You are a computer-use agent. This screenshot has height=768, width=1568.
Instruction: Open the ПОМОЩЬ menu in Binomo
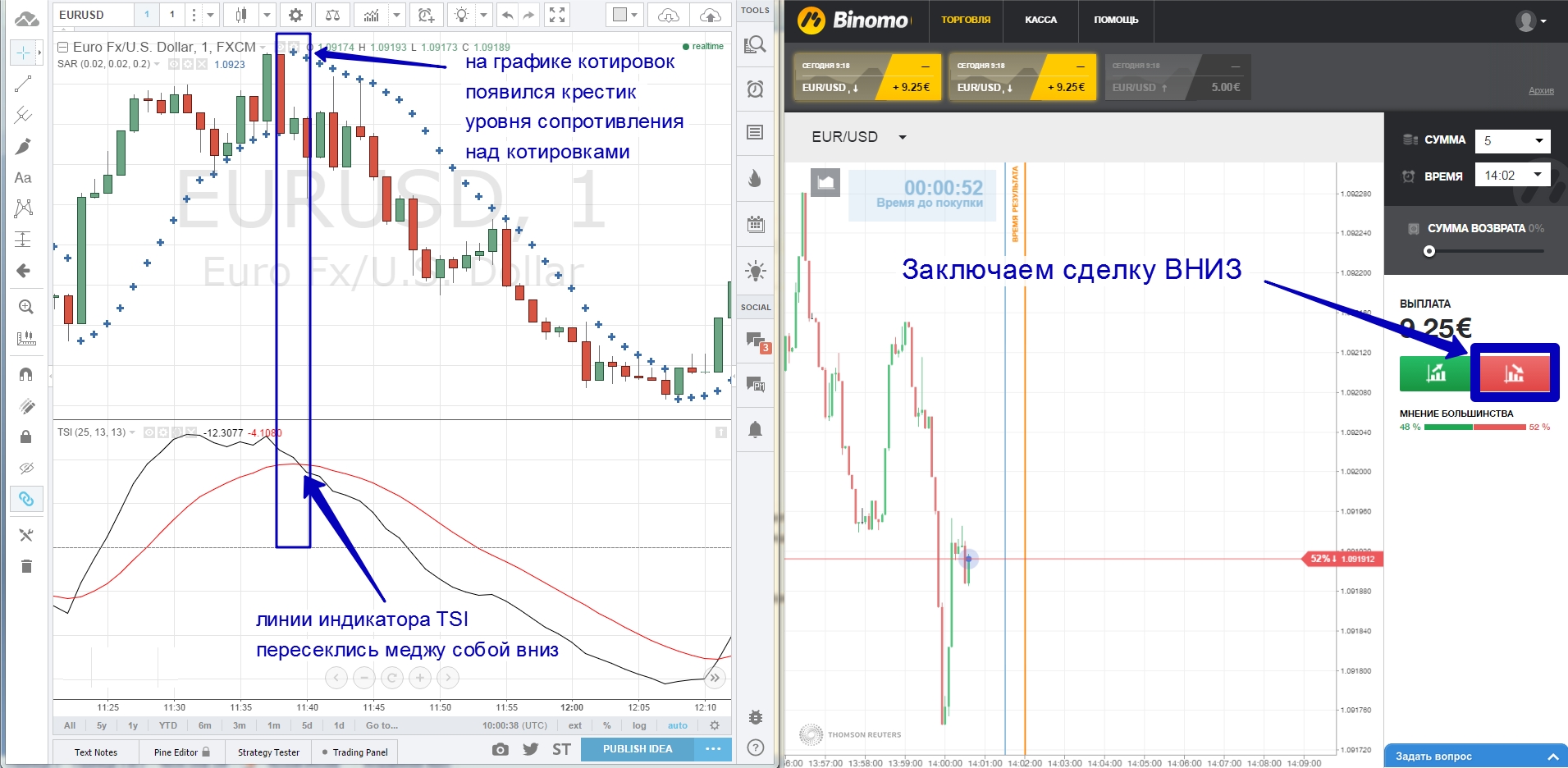(x=1116, y=20)
